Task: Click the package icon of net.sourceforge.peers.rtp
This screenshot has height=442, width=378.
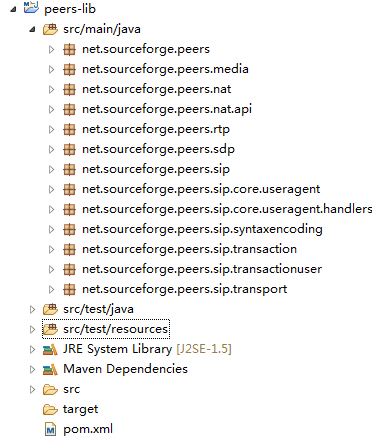Action: 69,130
